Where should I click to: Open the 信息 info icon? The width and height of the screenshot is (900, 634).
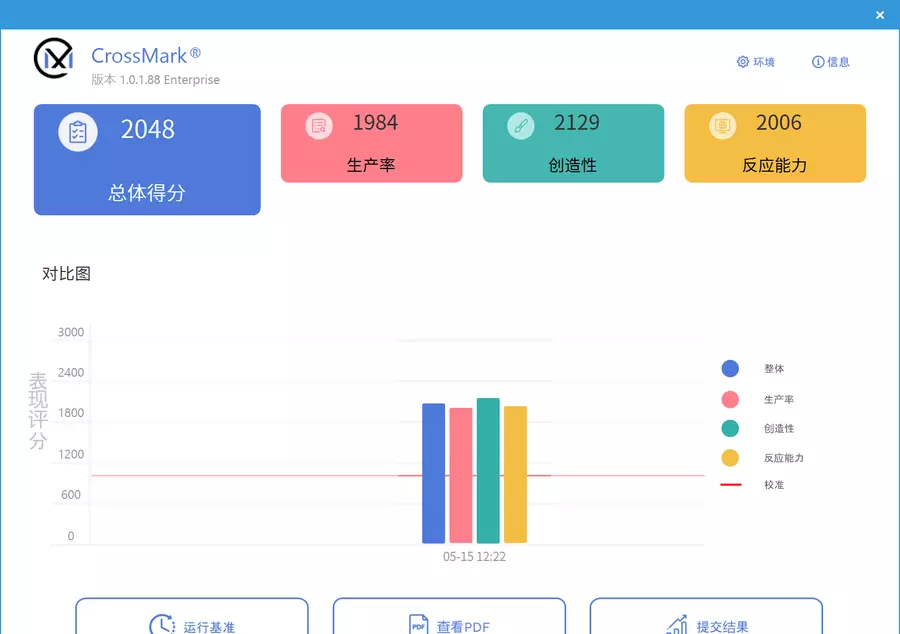818,61
